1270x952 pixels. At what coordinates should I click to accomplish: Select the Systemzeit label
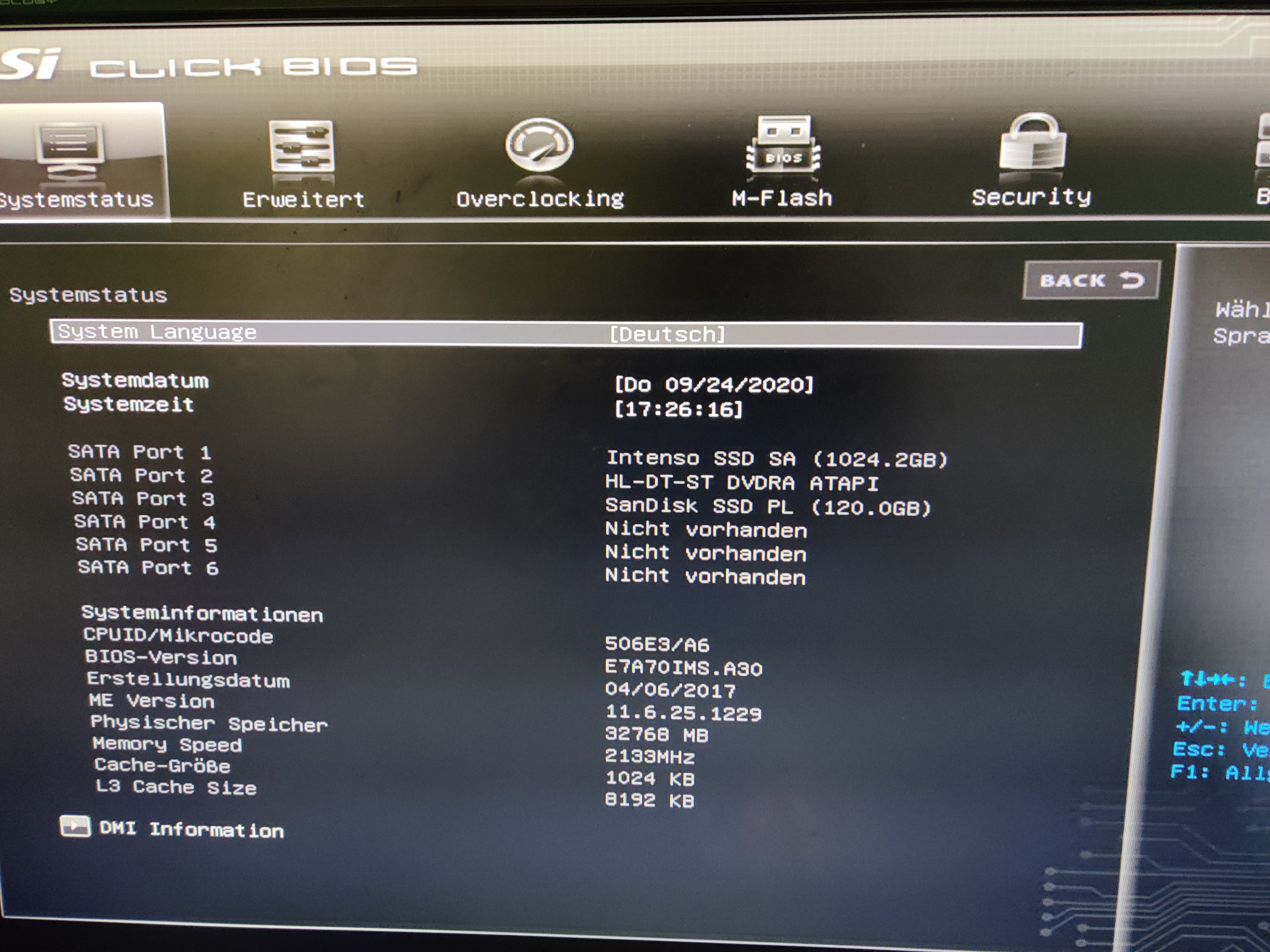(x=129, y=405)
